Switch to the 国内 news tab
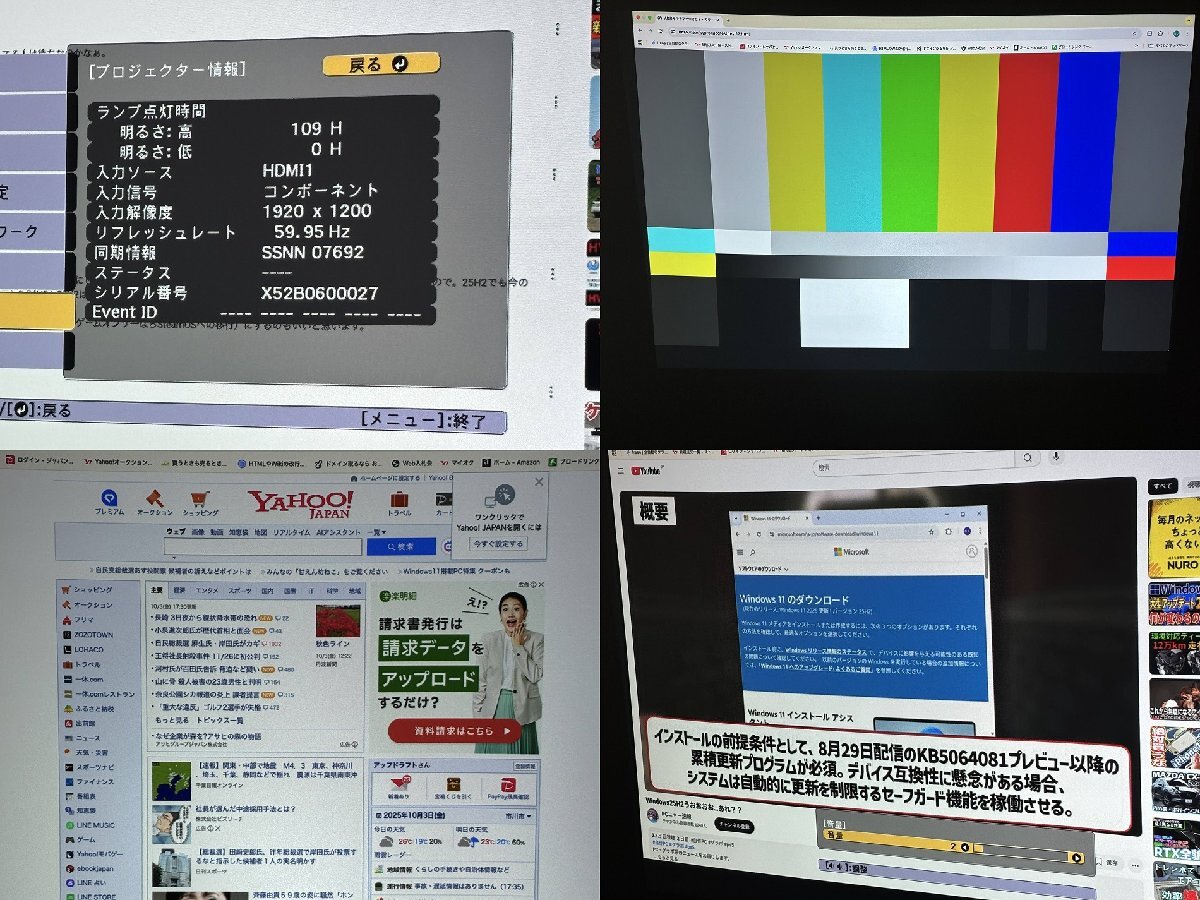The image size is (1200, 900). 266,591
